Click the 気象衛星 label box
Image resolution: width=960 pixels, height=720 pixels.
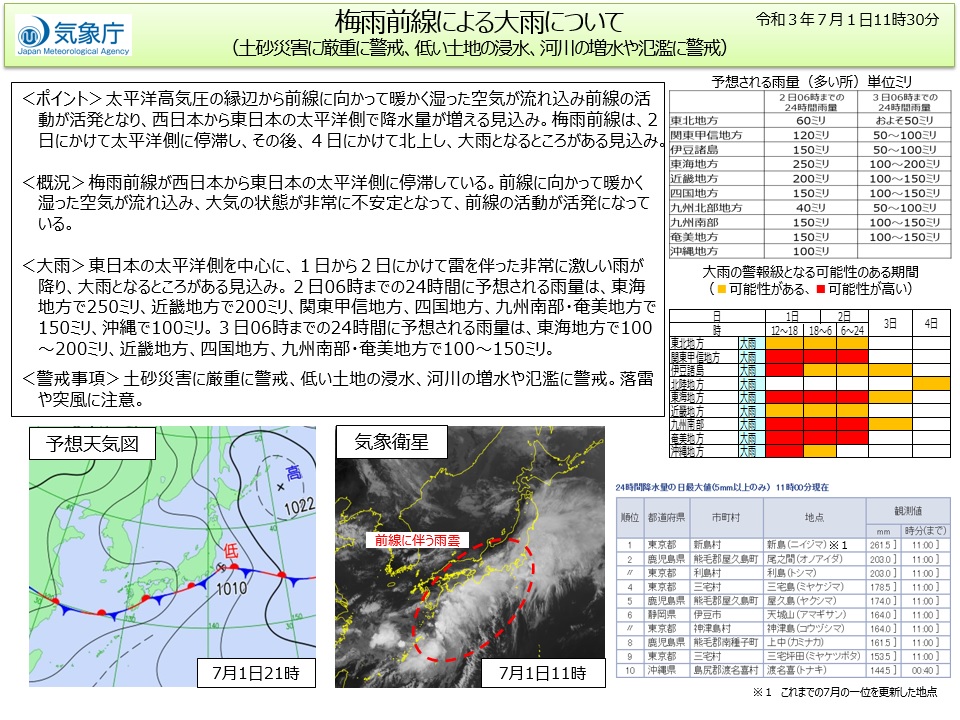click(x=392, y=442)
